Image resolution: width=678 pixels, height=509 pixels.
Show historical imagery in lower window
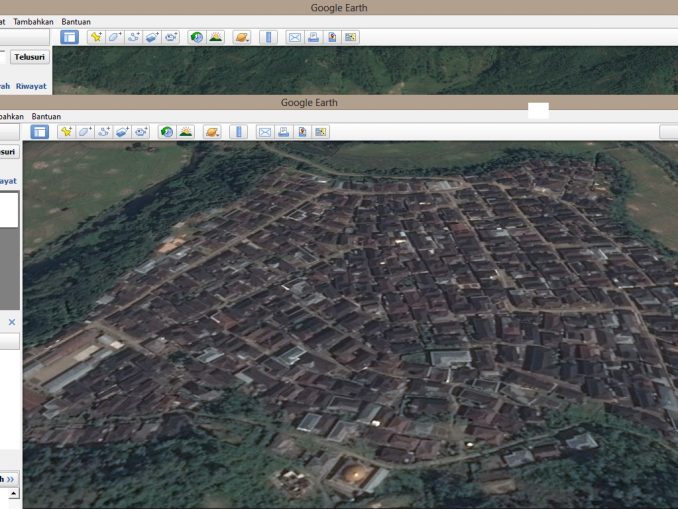point(166,131)
